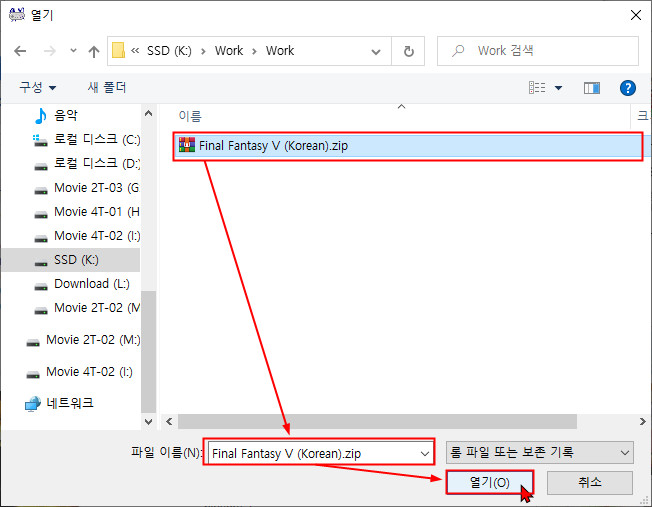Go back with the left arrow button
652x507 pixels.
[20, 51]
